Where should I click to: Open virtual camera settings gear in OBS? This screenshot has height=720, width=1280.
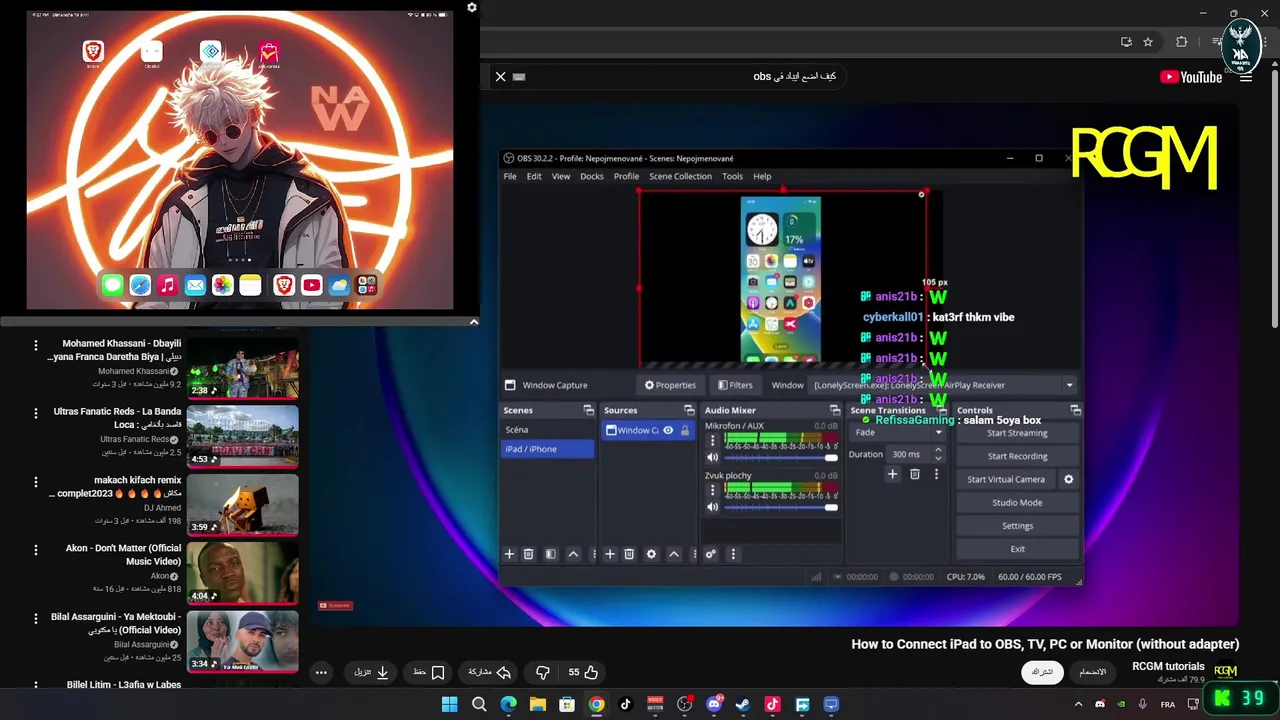pyautogui.click(x=1068, y=479)
